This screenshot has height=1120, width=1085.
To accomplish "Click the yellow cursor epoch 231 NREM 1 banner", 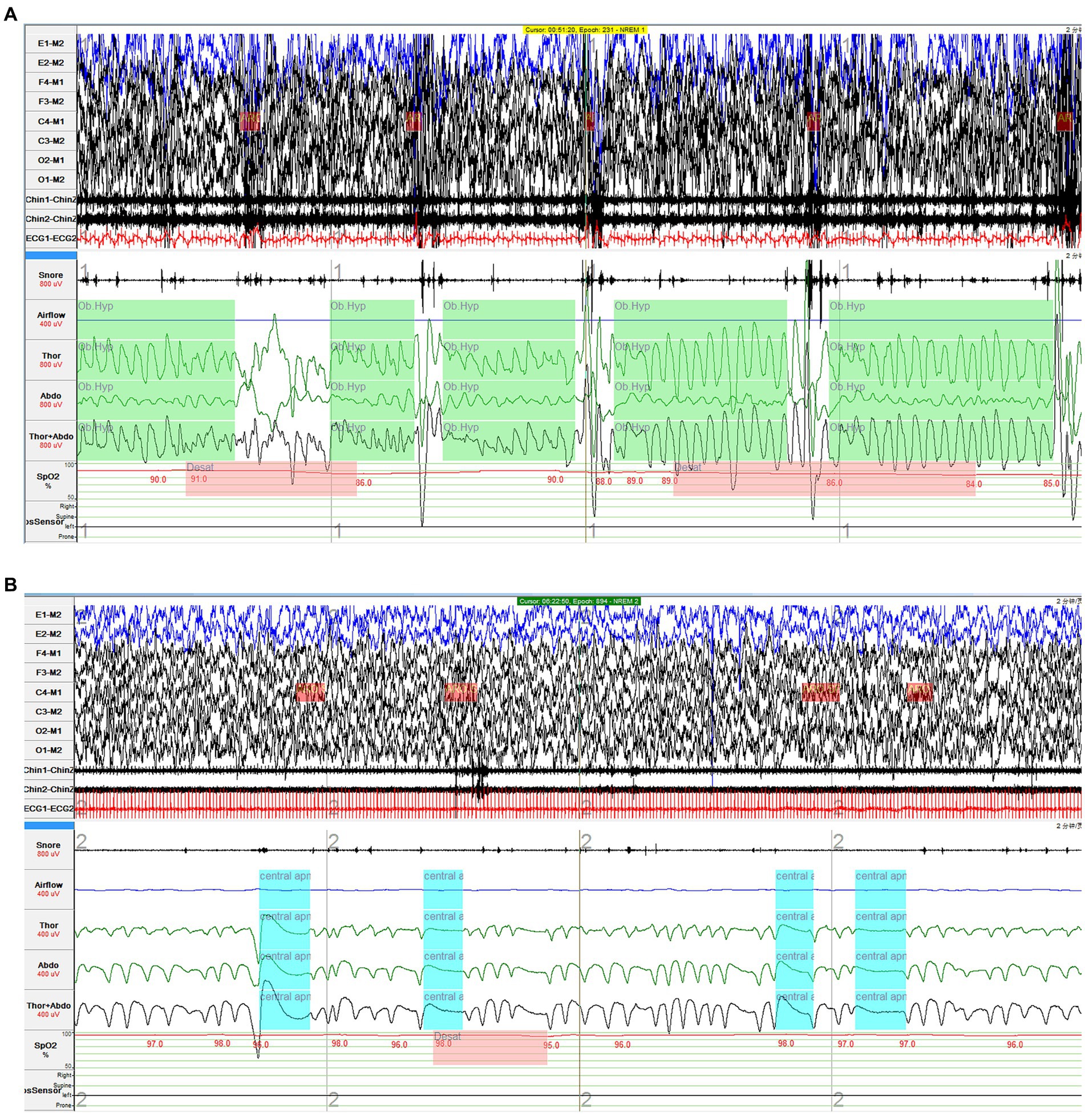I will (x=585, y=30).
